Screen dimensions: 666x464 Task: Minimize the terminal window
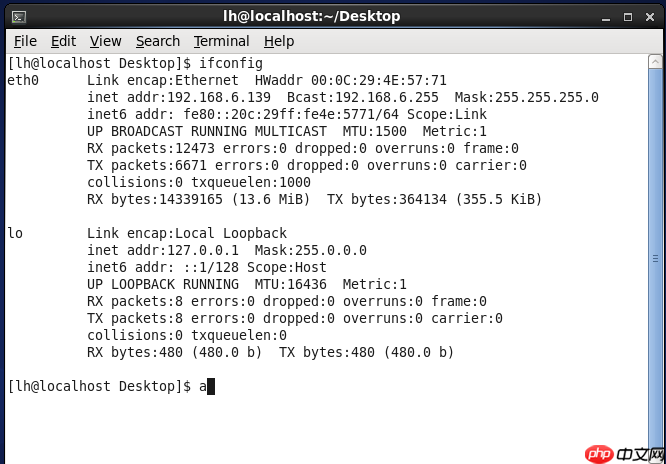click(604, 15)
